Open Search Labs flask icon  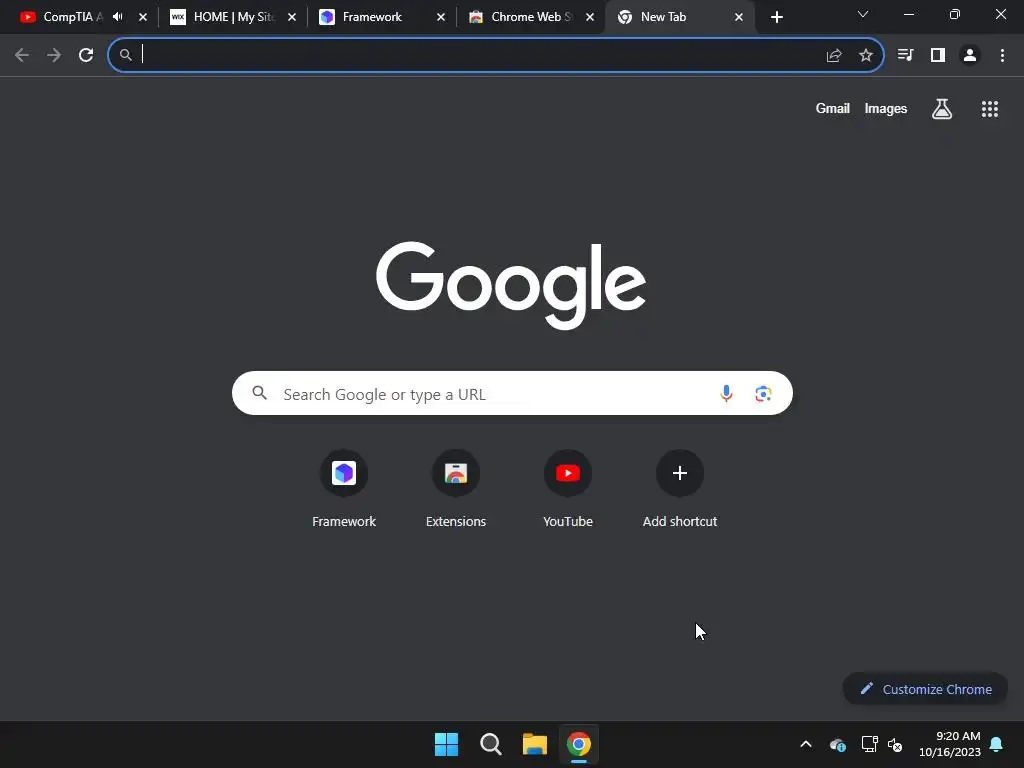click(942, 108)
